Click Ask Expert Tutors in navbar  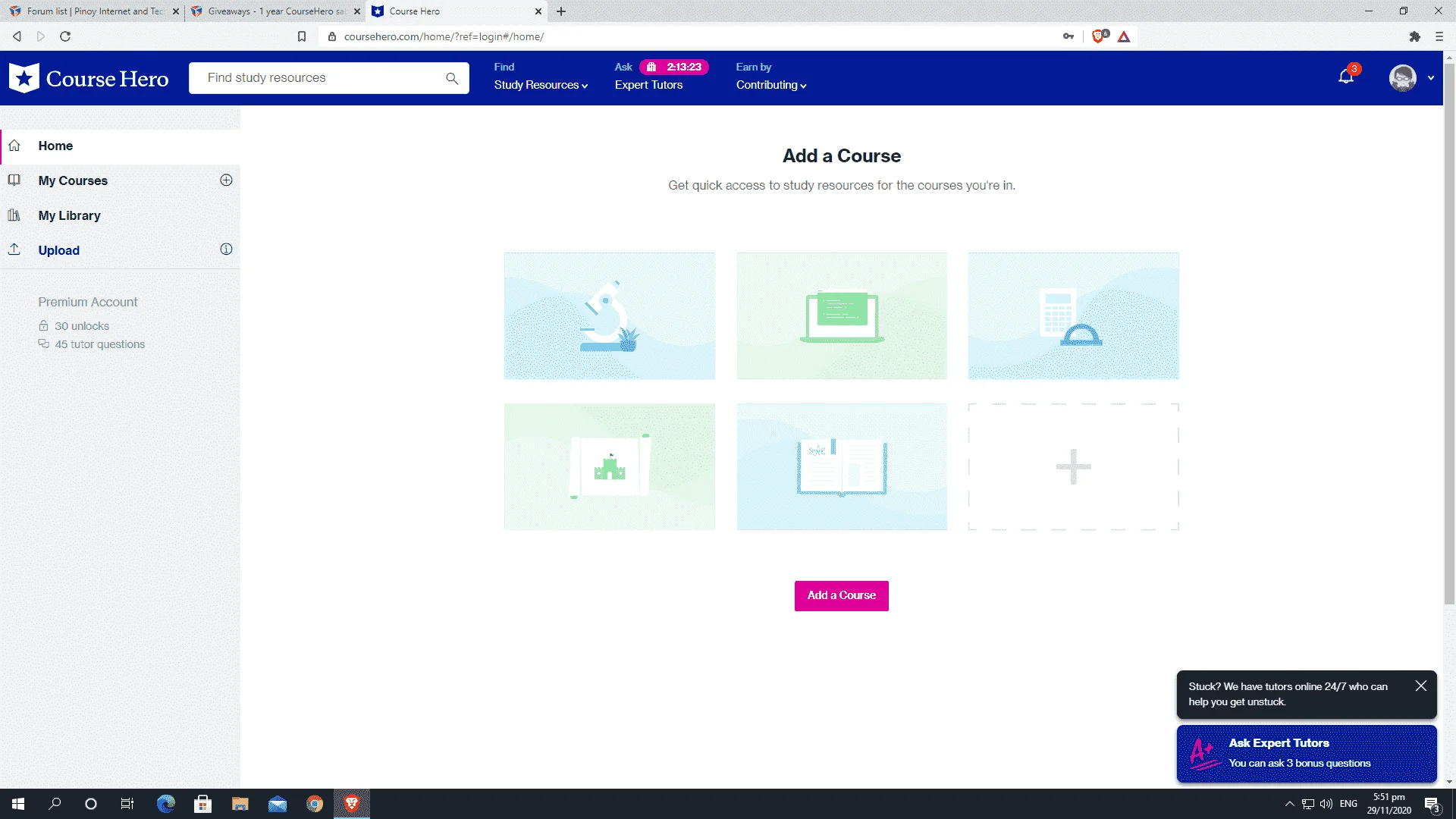click(648, 85)
